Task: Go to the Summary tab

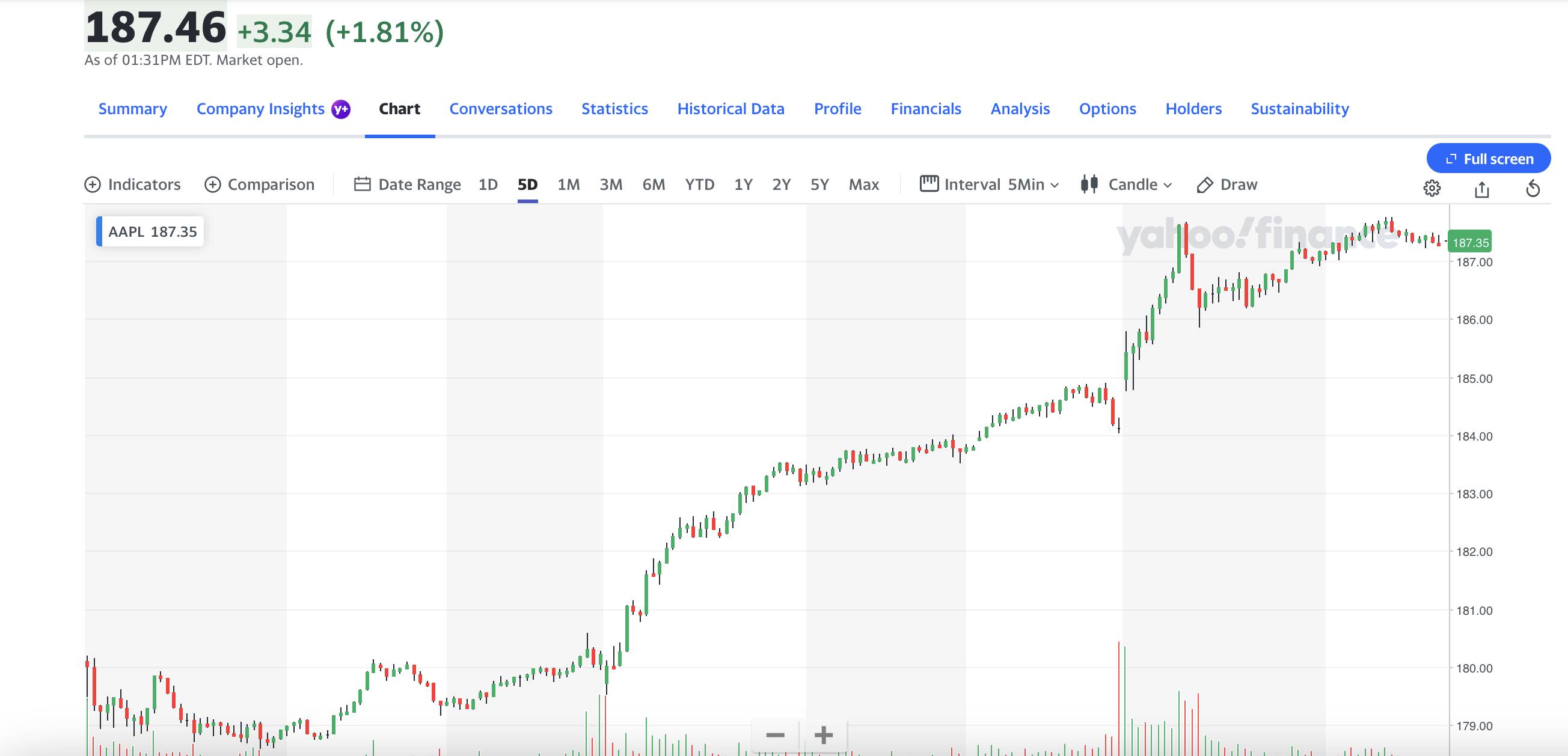Action: [x=133, y=109]
